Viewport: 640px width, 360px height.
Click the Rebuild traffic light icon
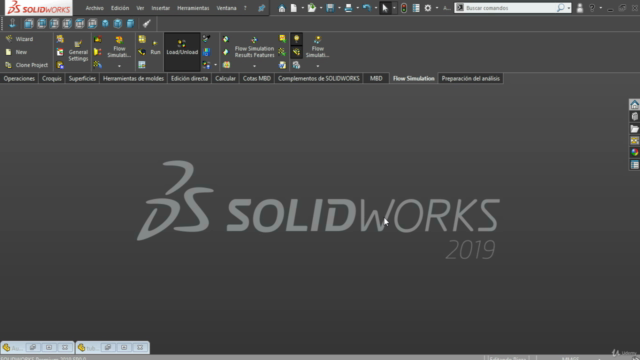[x=404, y=8]
